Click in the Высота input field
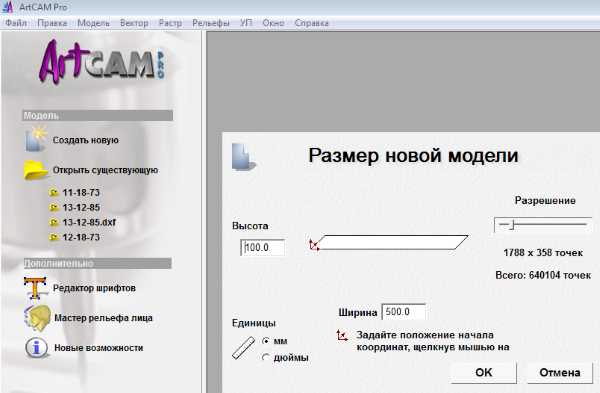 [x=262, y=248]
